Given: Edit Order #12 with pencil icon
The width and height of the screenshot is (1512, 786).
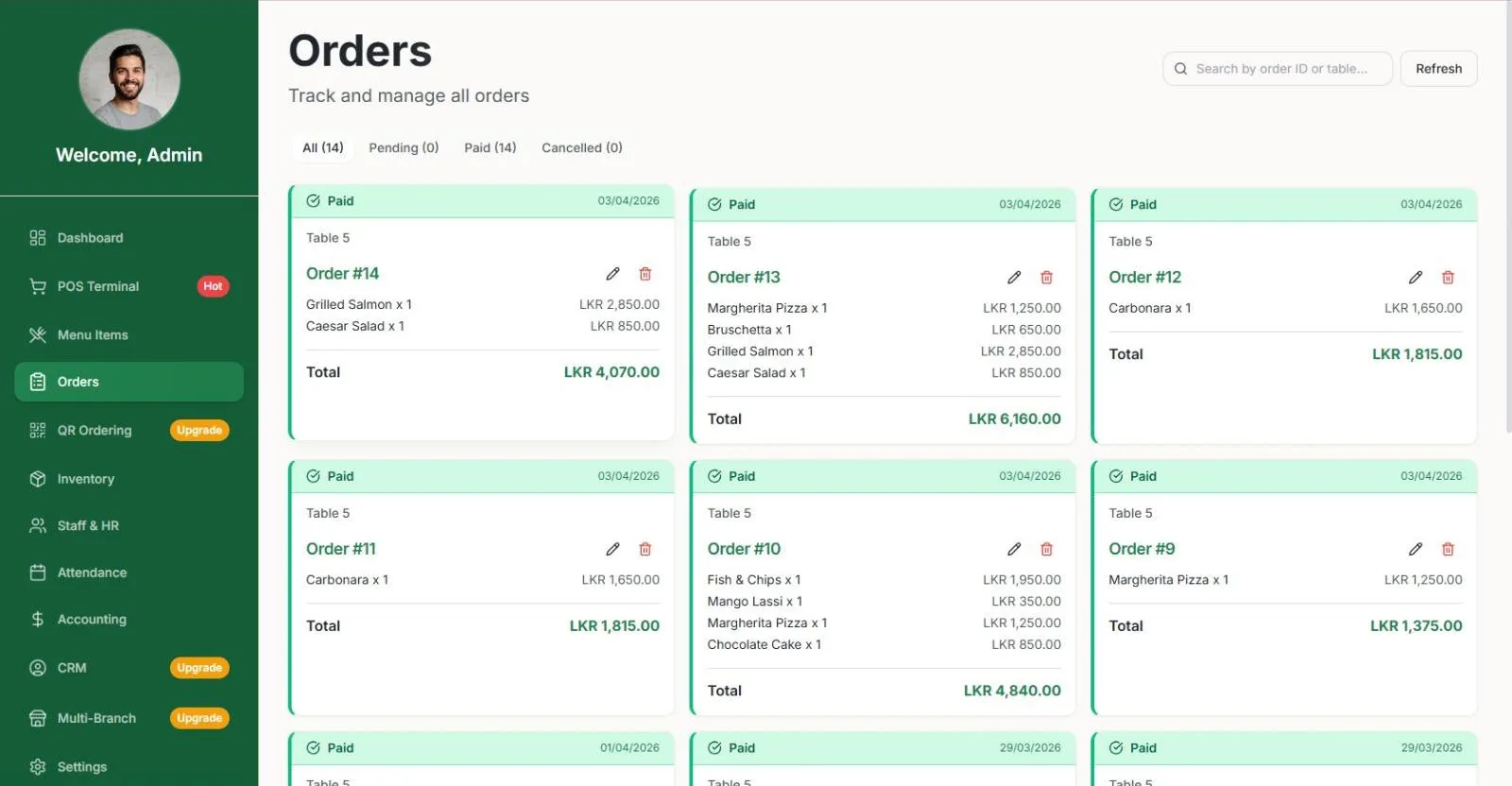Looking at the screenshot, I should (1416, 278).
